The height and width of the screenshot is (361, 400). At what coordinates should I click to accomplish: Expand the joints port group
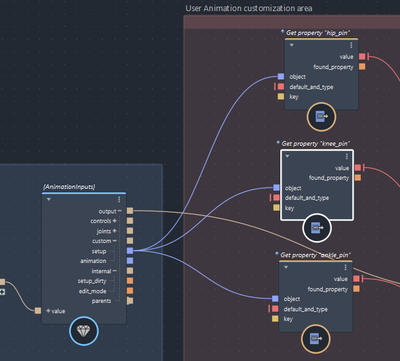click(114, 231)
